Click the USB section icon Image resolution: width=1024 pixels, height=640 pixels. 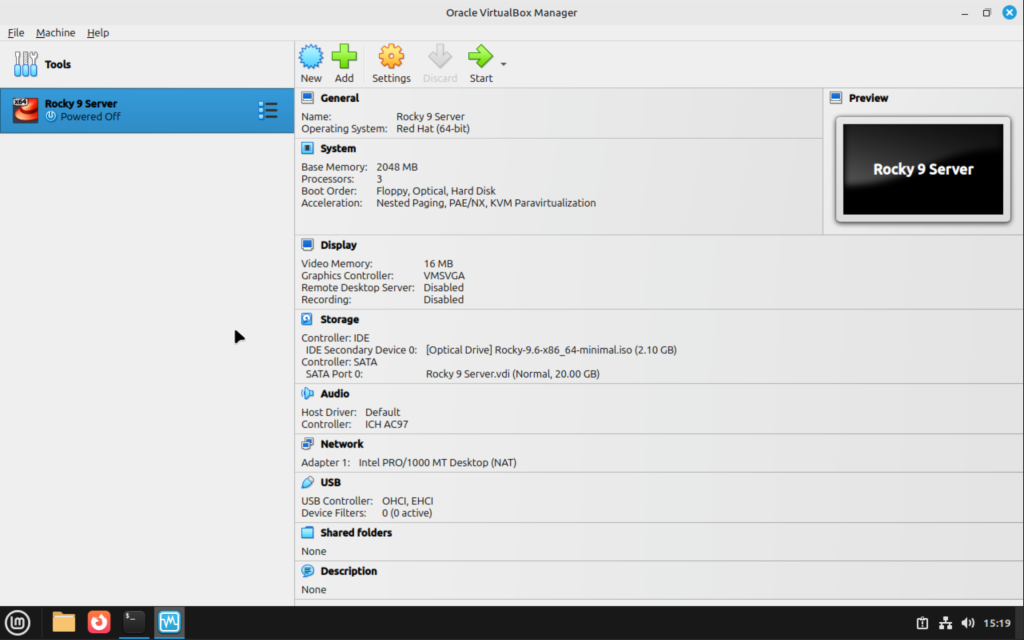pyautogui.click(x=306, y=481)
